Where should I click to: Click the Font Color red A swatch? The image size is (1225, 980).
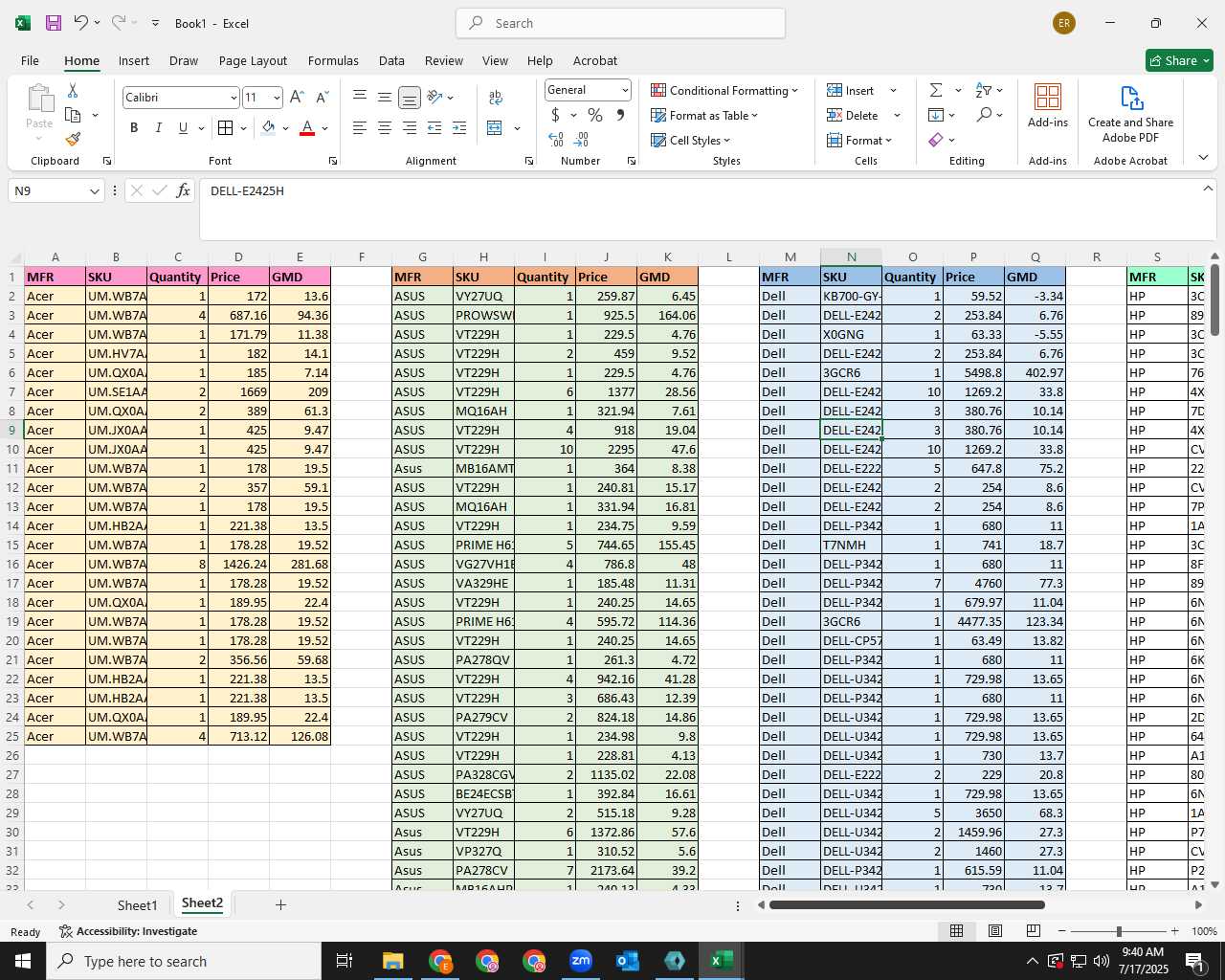click(x=307, y=127)
